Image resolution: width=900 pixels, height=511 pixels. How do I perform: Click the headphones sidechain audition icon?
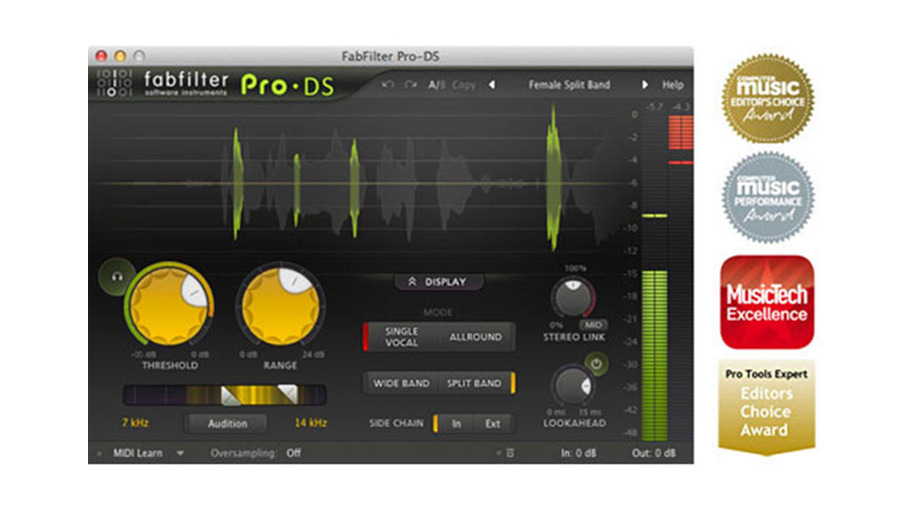coord(117,277)
